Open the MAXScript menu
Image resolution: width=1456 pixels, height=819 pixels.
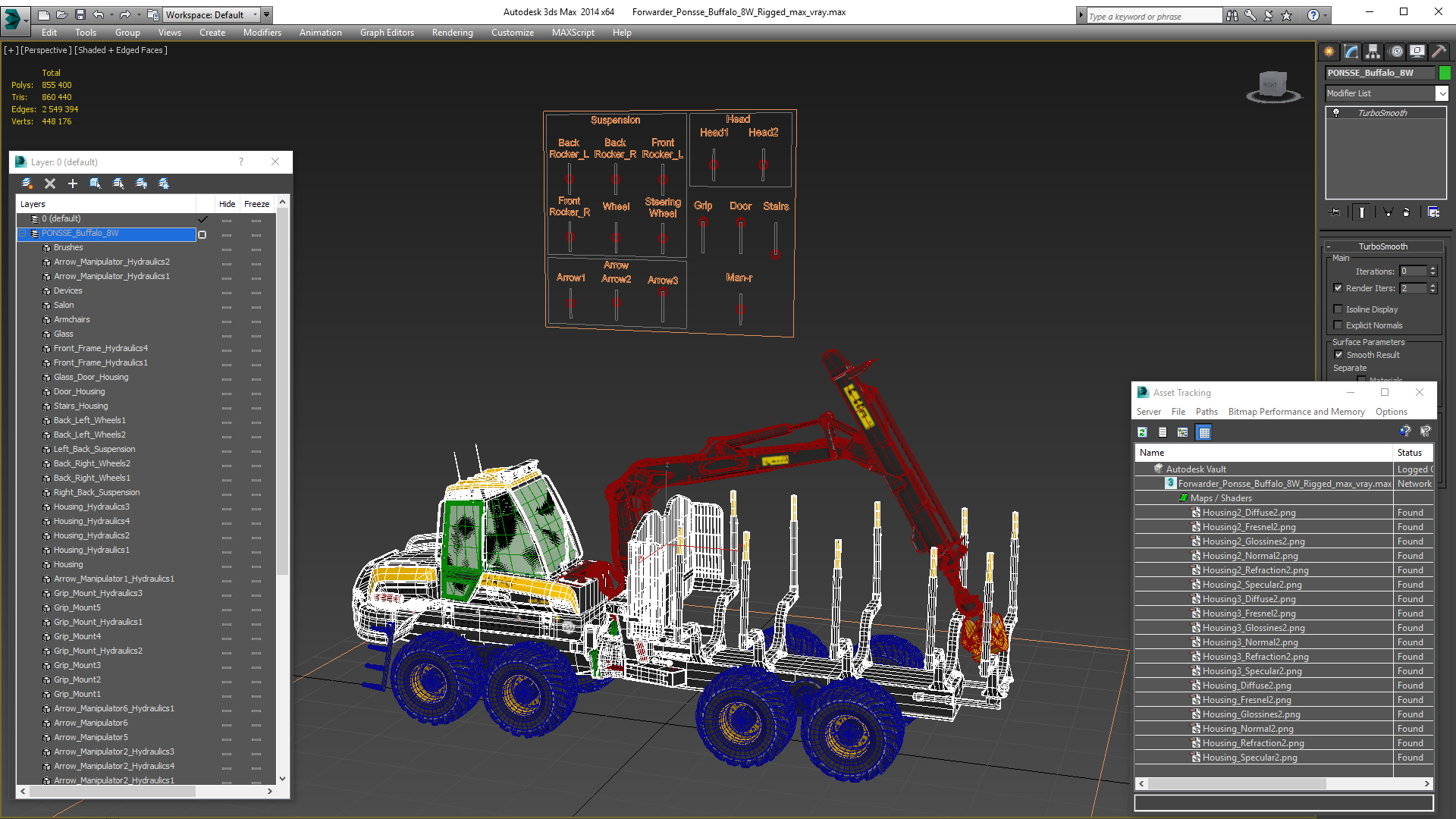point(573,33)
